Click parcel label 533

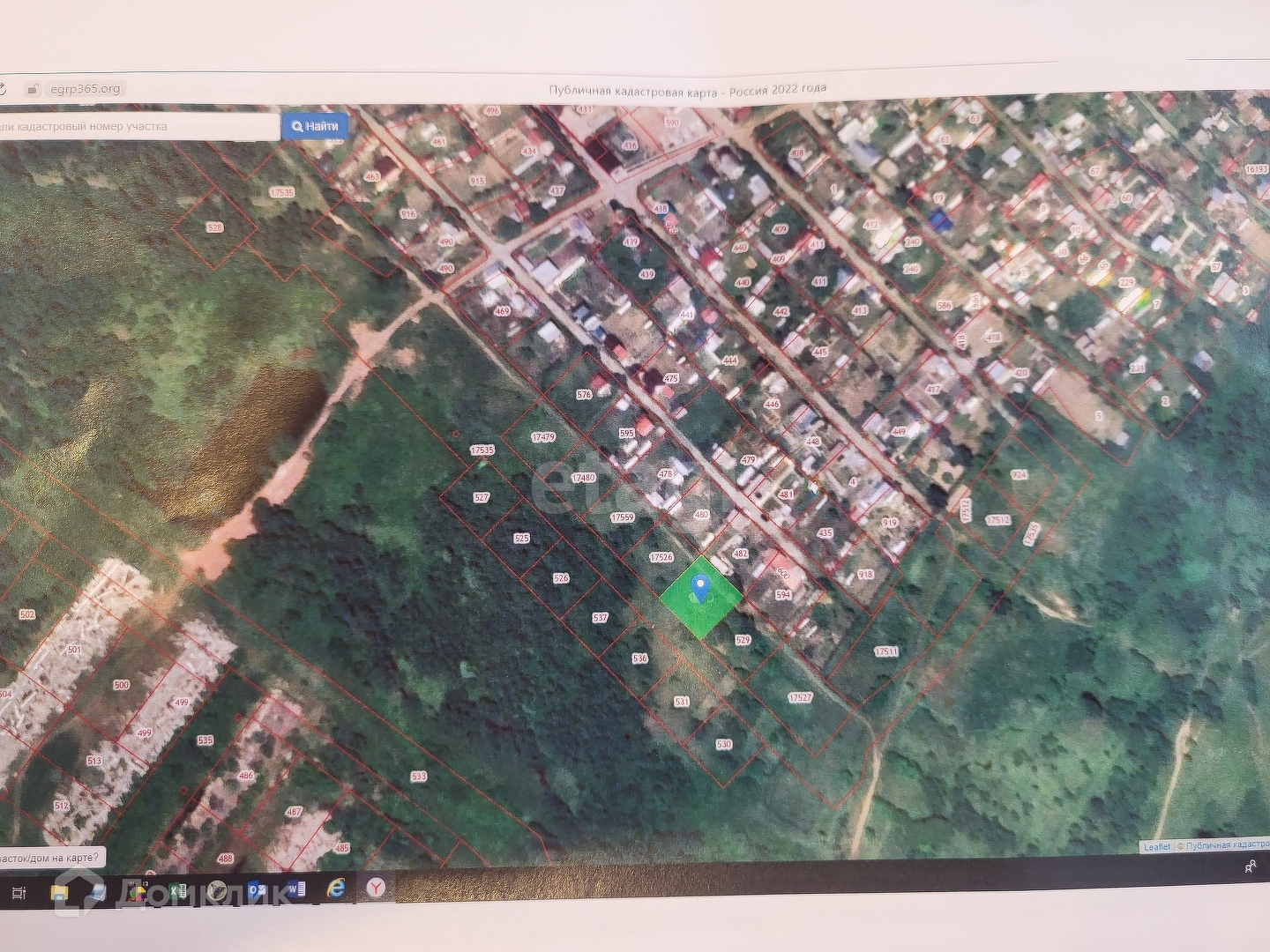click(x=419, y=777)
